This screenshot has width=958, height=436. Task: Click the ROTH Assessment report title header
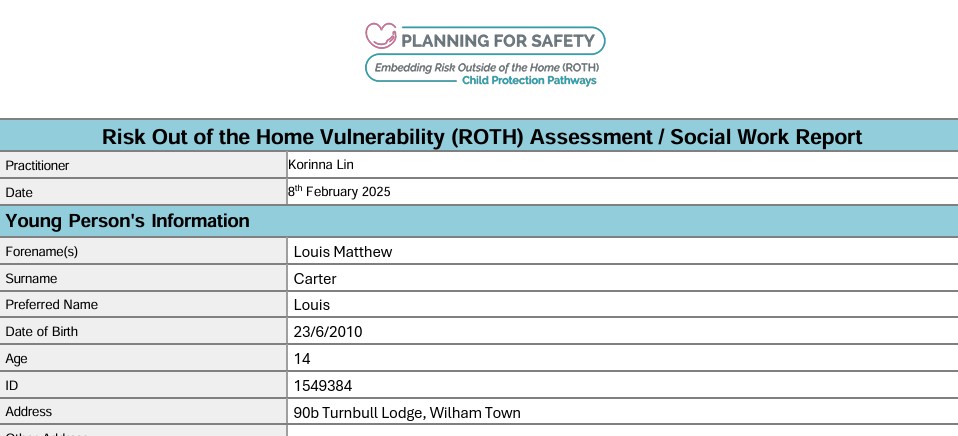point(482,137)
